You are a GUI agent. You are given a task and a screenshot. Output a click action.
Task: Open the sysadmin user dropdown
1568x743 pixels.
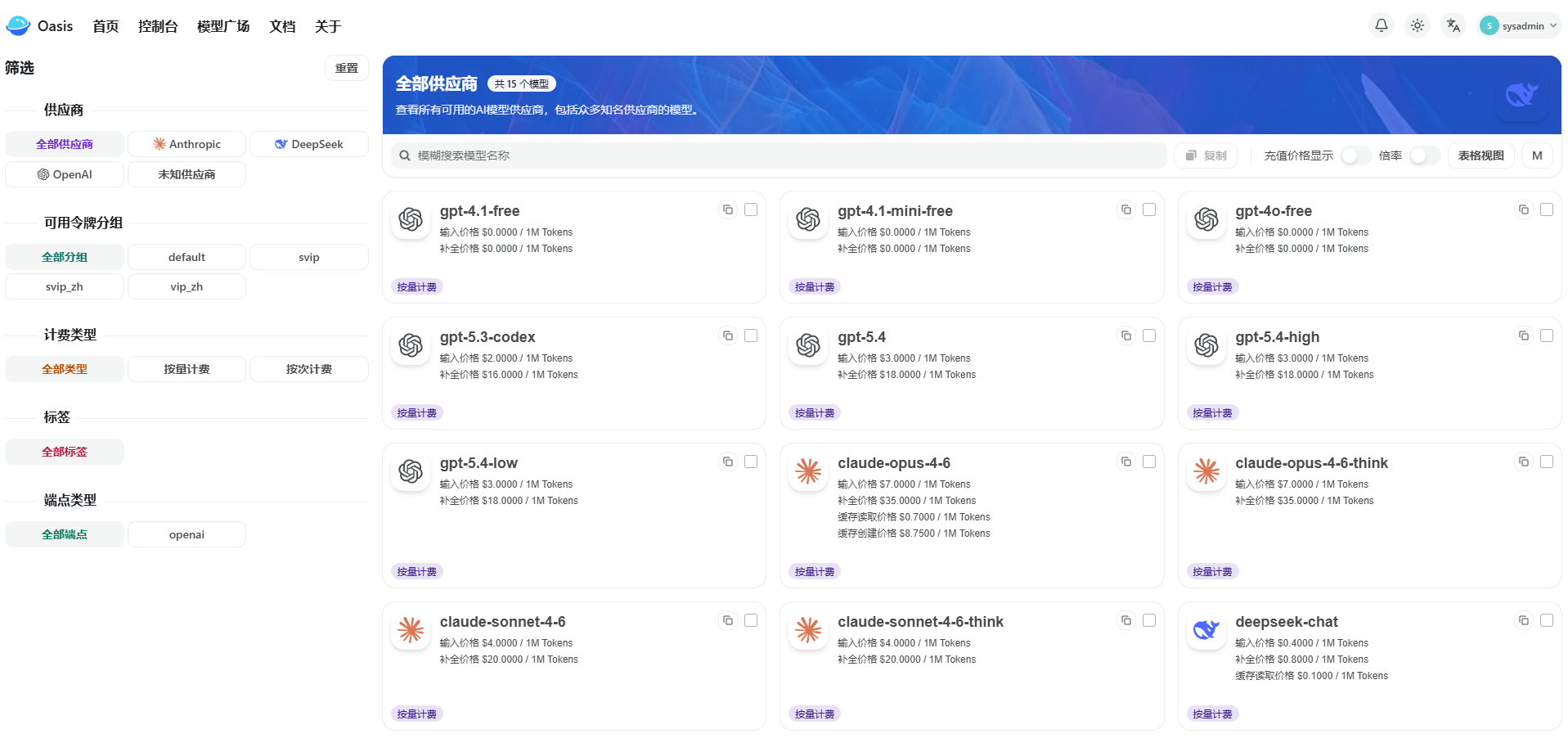(1520, 26)
